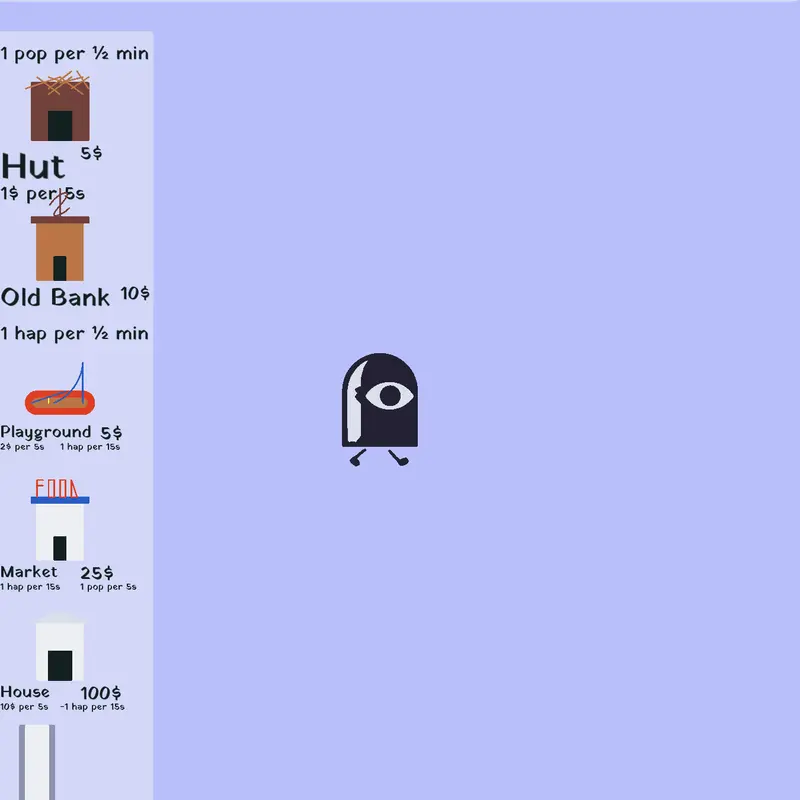Click the Market "25$" price
800x800 pixels.
(x=97, y=573)
